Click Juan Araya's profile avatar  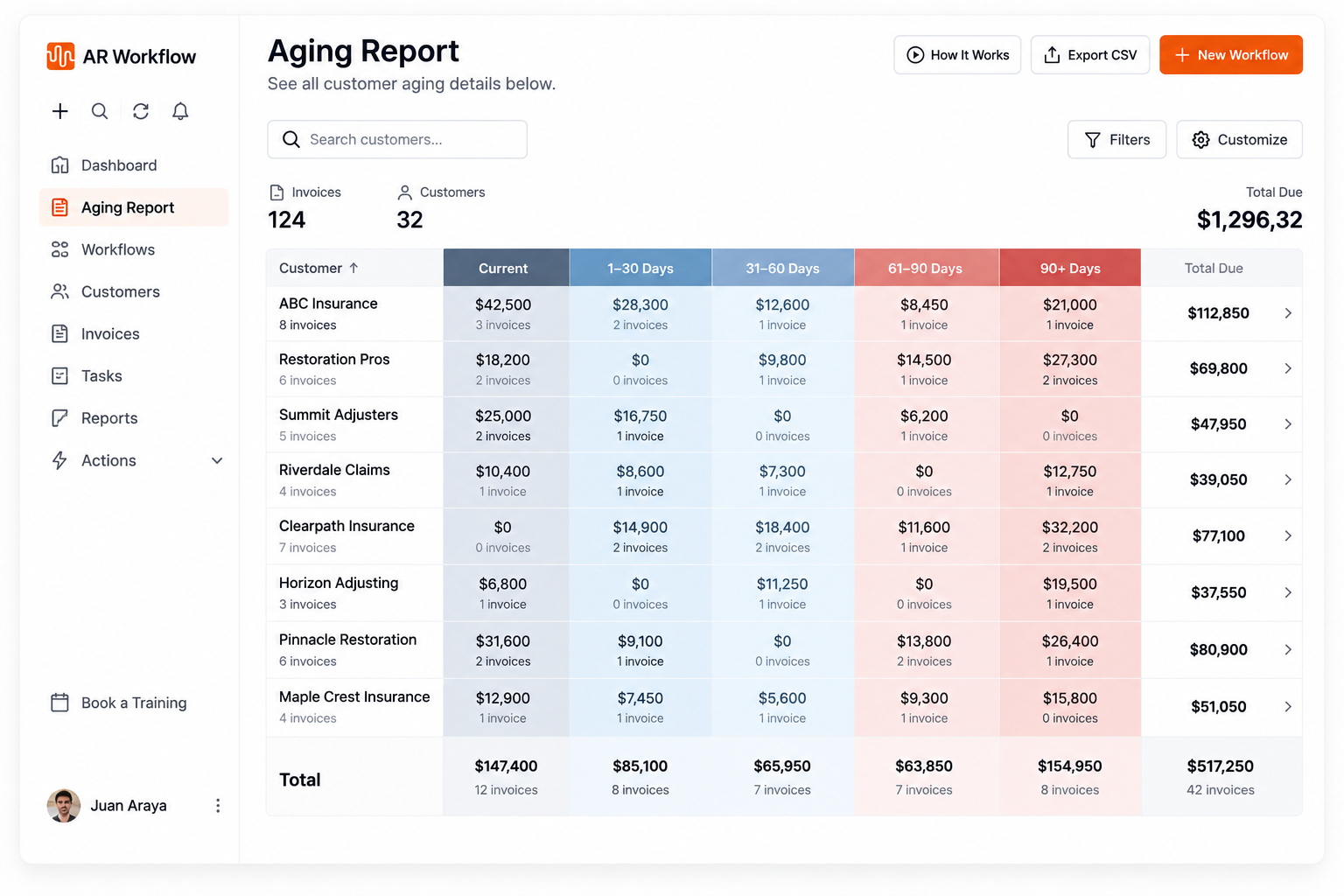point(64,806)
